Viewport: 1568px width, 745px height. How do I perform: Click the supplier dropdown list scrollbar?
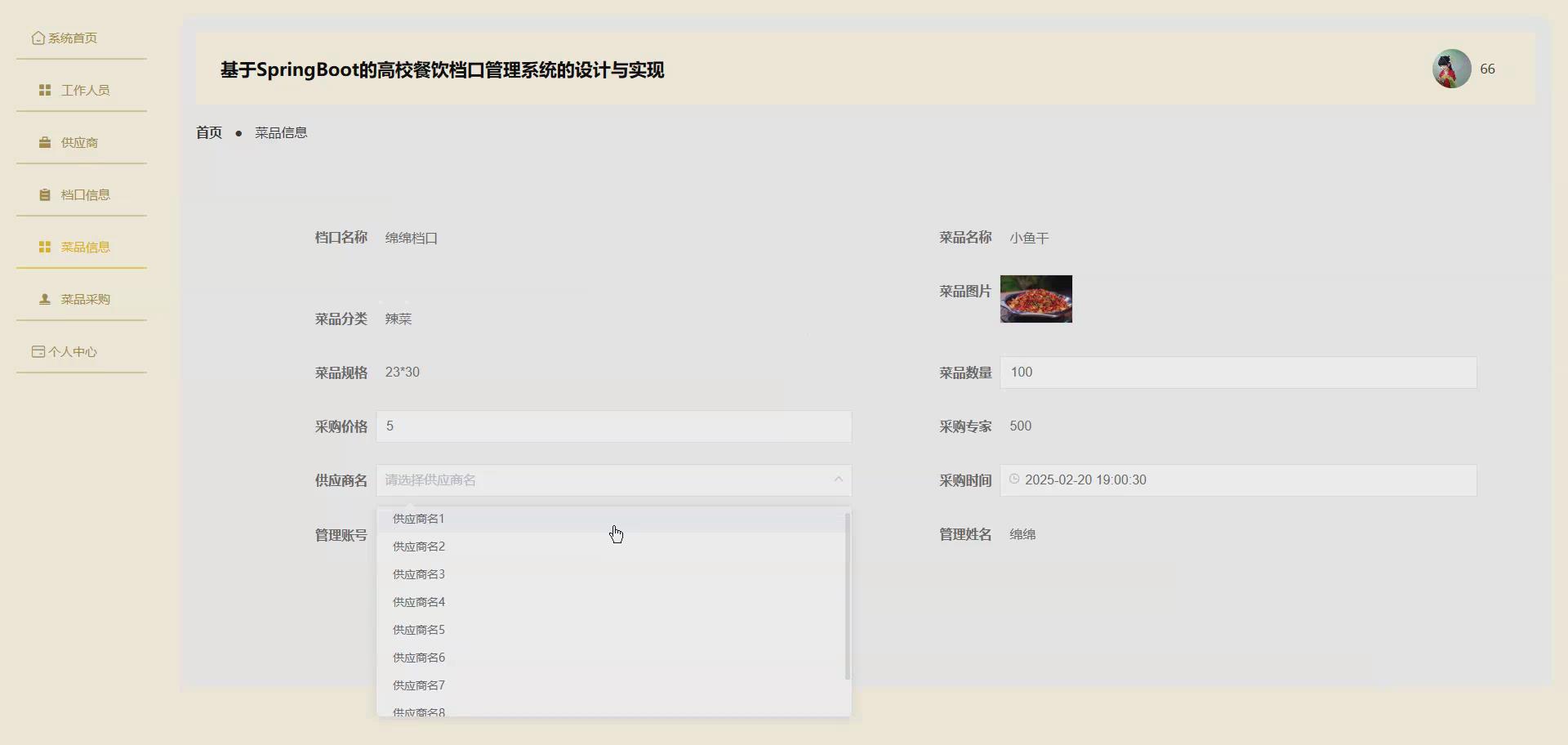coord(848,596)
